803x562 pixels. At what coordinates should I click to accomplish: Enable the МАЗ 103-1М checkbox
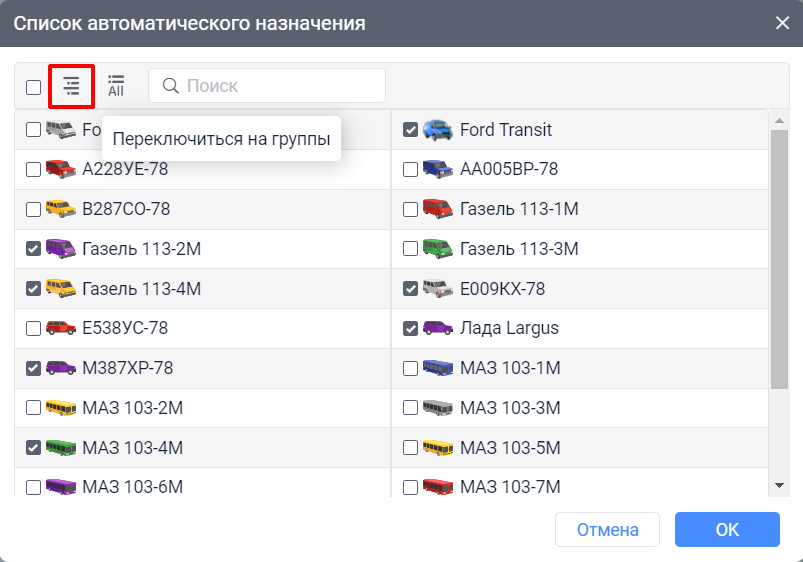tap(410, 368)
